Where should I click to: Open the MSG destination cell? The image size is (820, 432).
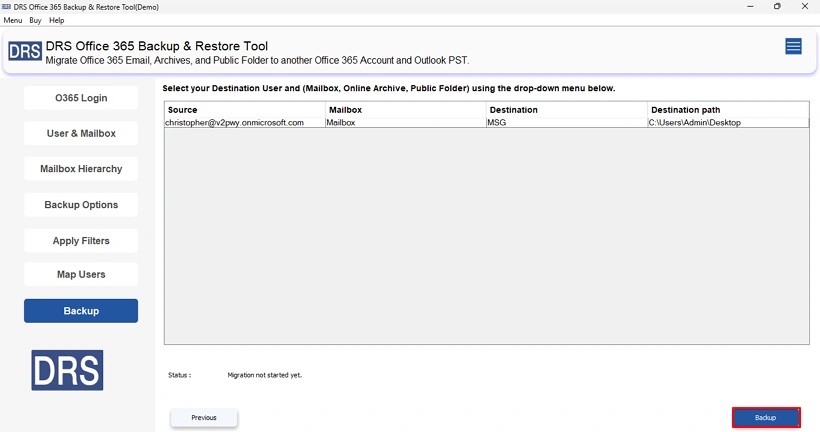tap(566, 122)
